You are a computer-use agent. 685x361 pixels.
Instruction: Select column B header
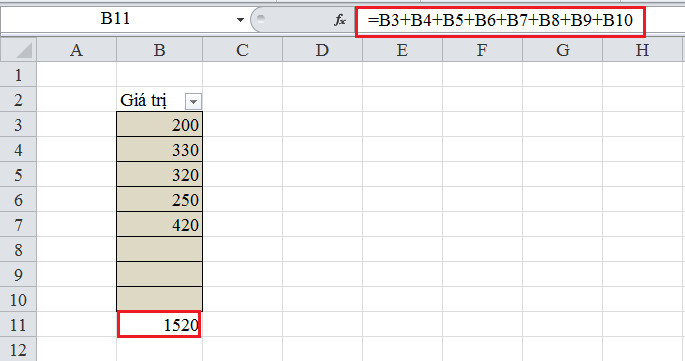(159, 50)
